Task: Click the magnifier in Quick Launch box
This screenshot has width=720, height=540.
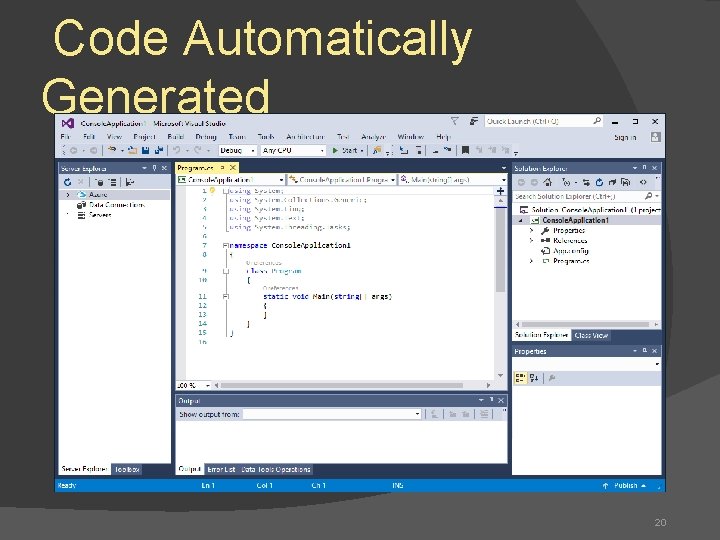Action: coord(596,121)
